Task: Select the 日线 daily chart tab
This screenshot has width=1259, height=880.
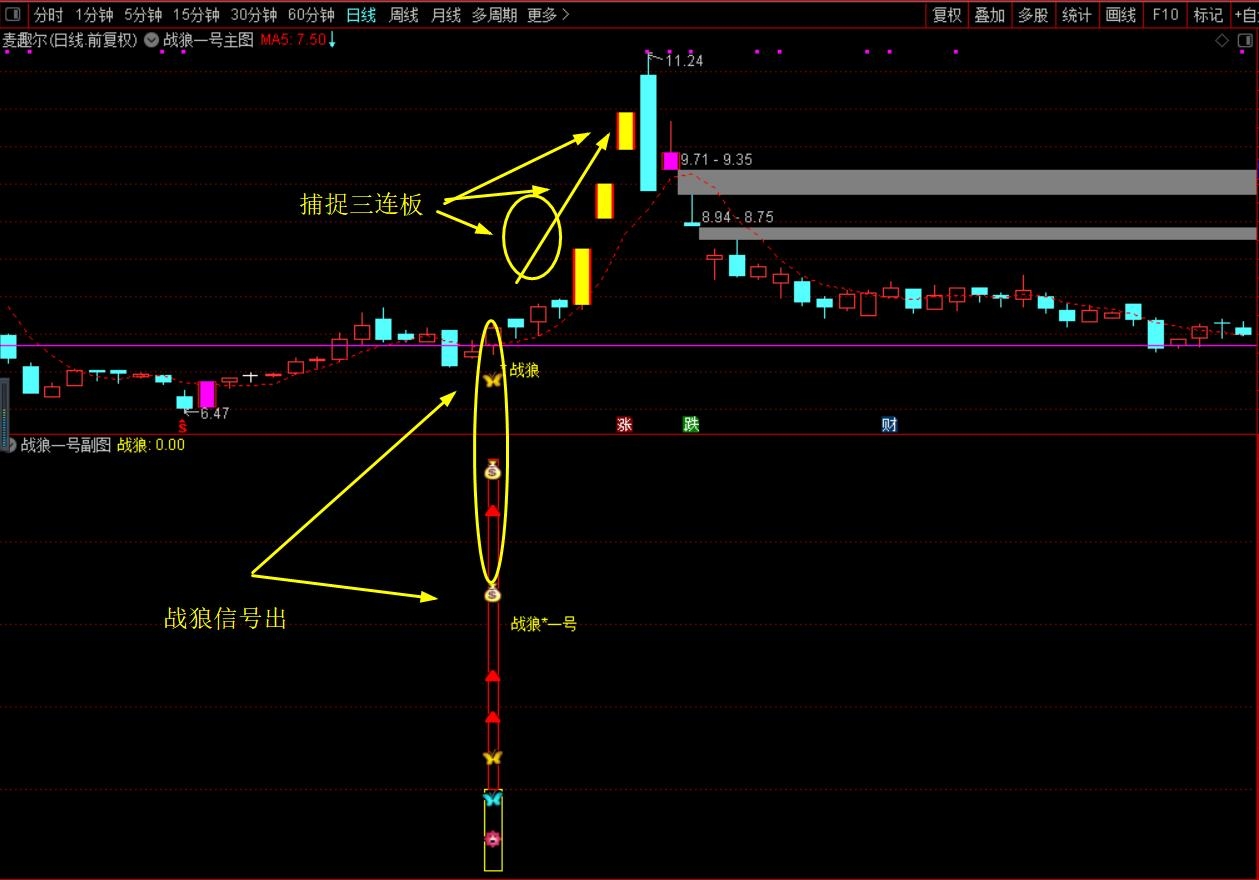Action: coord(362,15)
